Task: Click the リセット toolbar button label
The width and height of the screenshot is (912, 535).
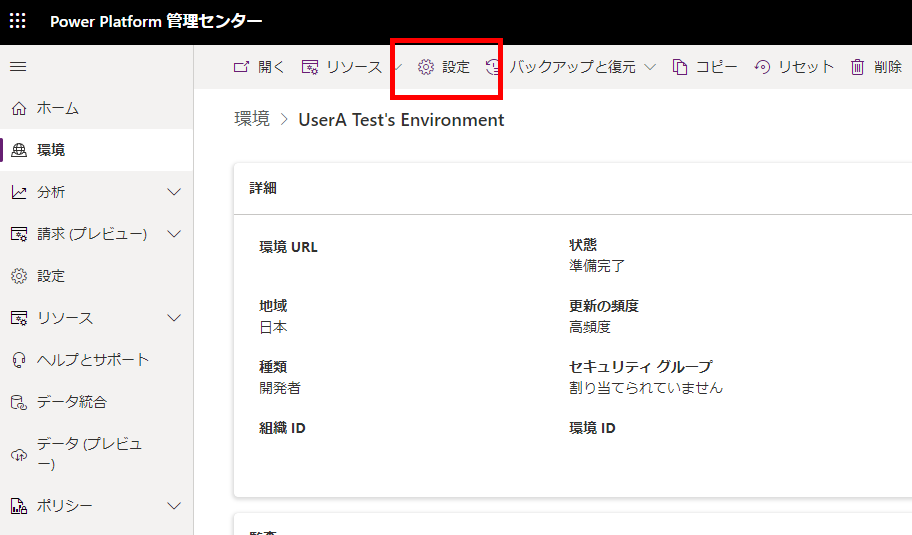Action: point(806,67)
